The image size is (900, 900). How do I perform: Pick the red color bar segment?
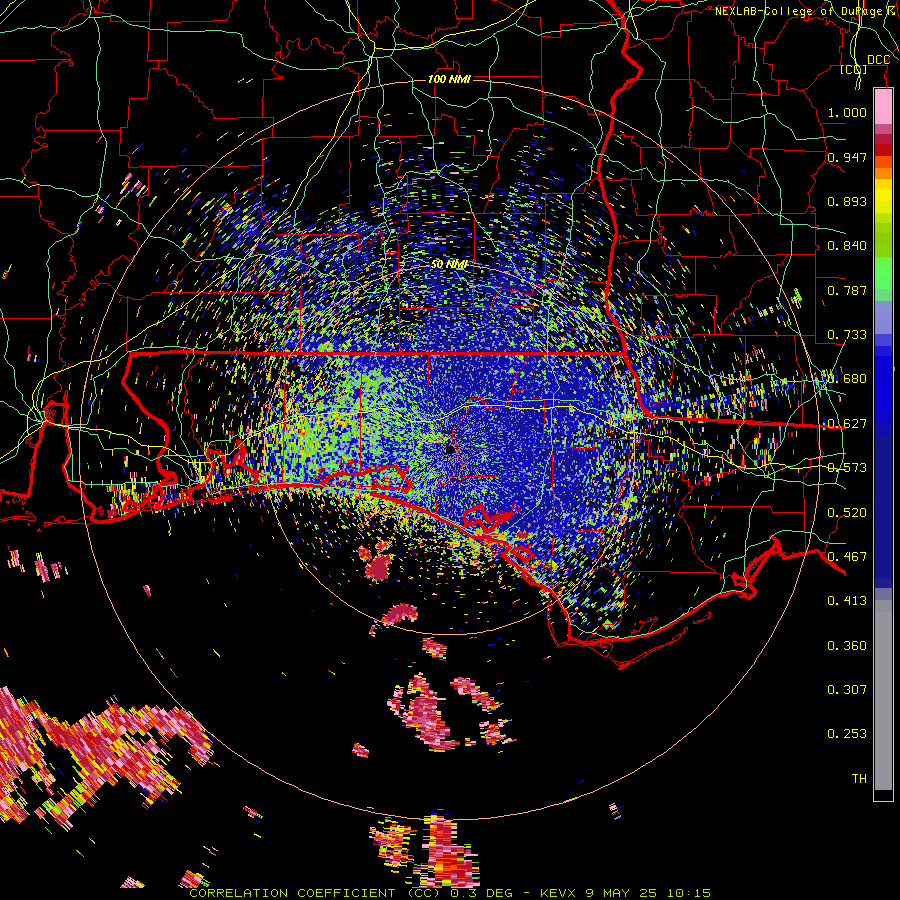[x=883, y=150]
